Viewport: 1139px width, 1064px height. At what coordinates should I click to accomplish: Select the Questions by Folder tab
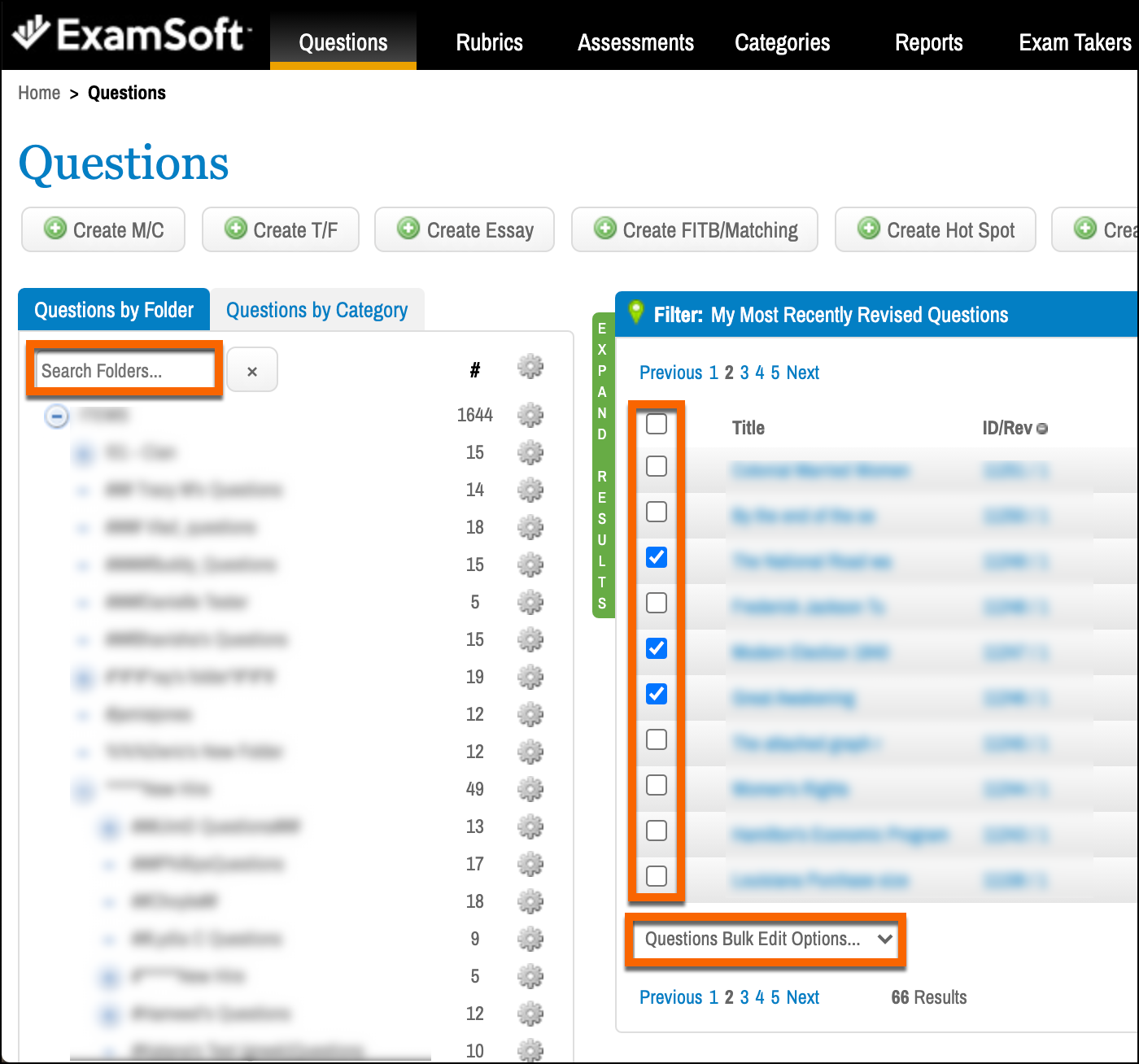[x=114, y=310]
